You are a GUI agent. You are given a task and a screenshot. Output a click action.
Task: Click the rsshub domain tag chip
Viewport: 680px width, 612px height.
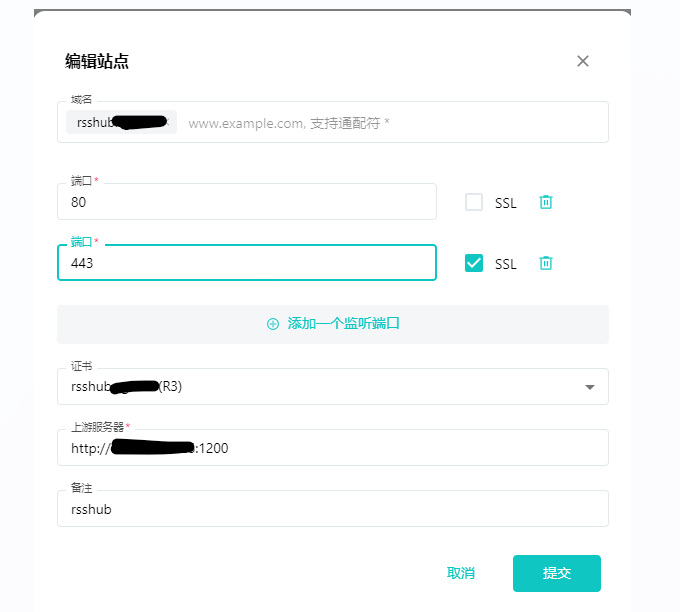coord(120,123)
